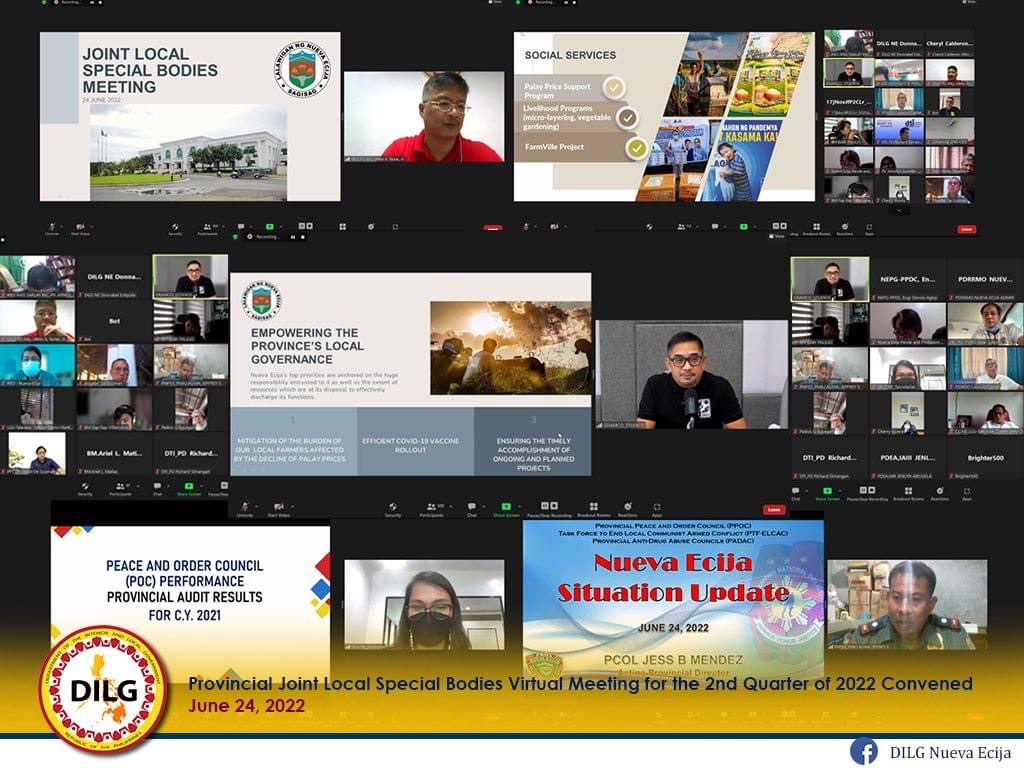1024x768 pixels.
Task: Show more participants chevron below Social Services gallery
Action: [x=899, y=210]
